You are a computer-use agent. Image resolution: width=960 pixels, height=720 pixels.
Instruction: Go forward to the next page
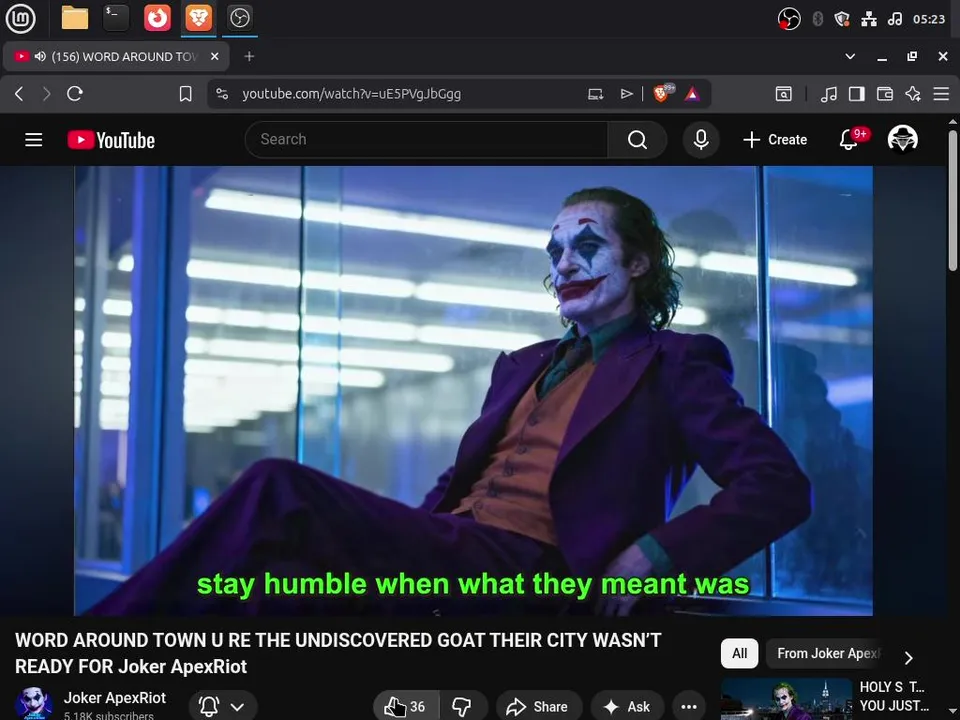tap(47, 94)
